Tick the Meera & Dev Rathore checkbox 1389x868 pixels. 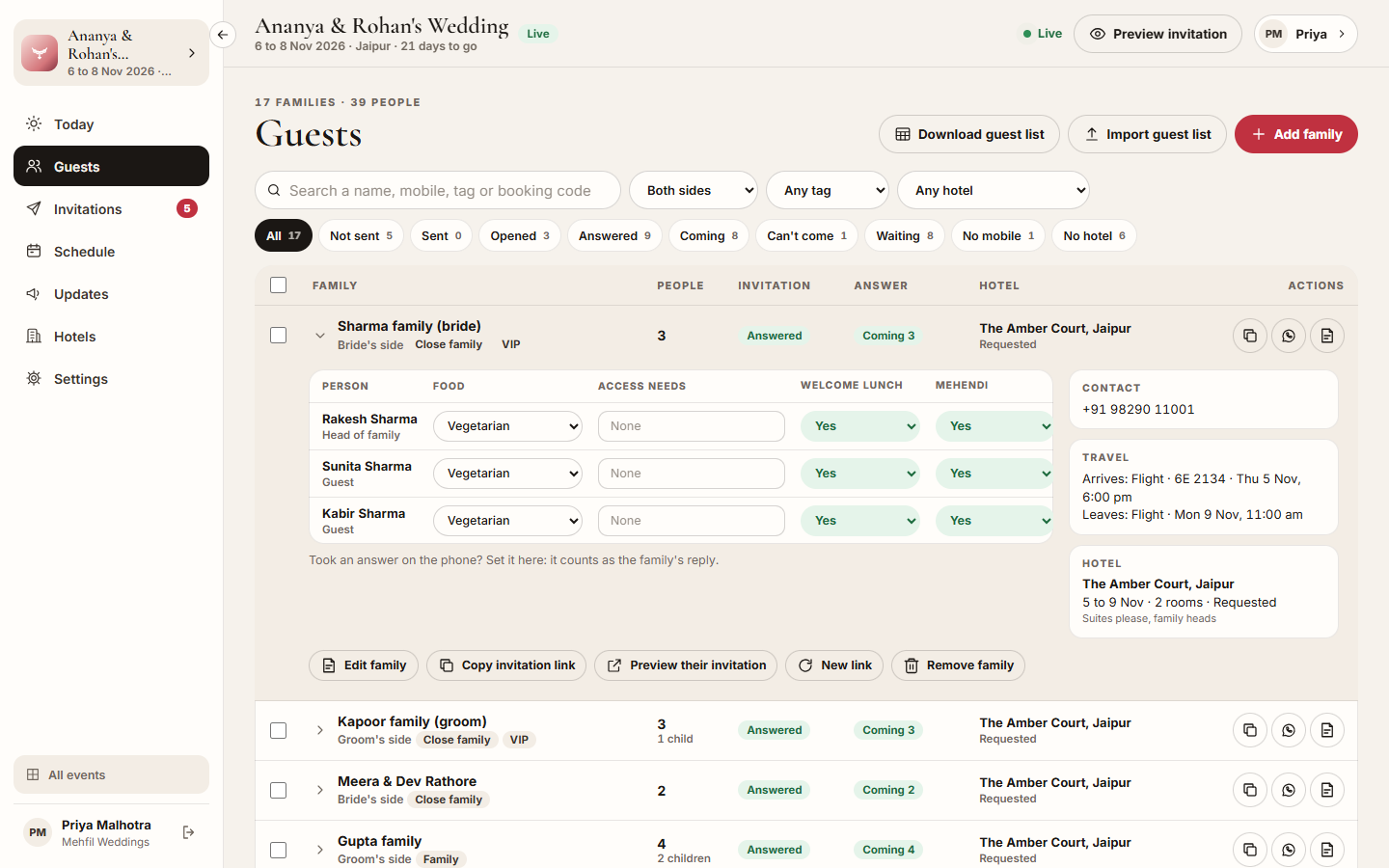[x=279, y=790]
